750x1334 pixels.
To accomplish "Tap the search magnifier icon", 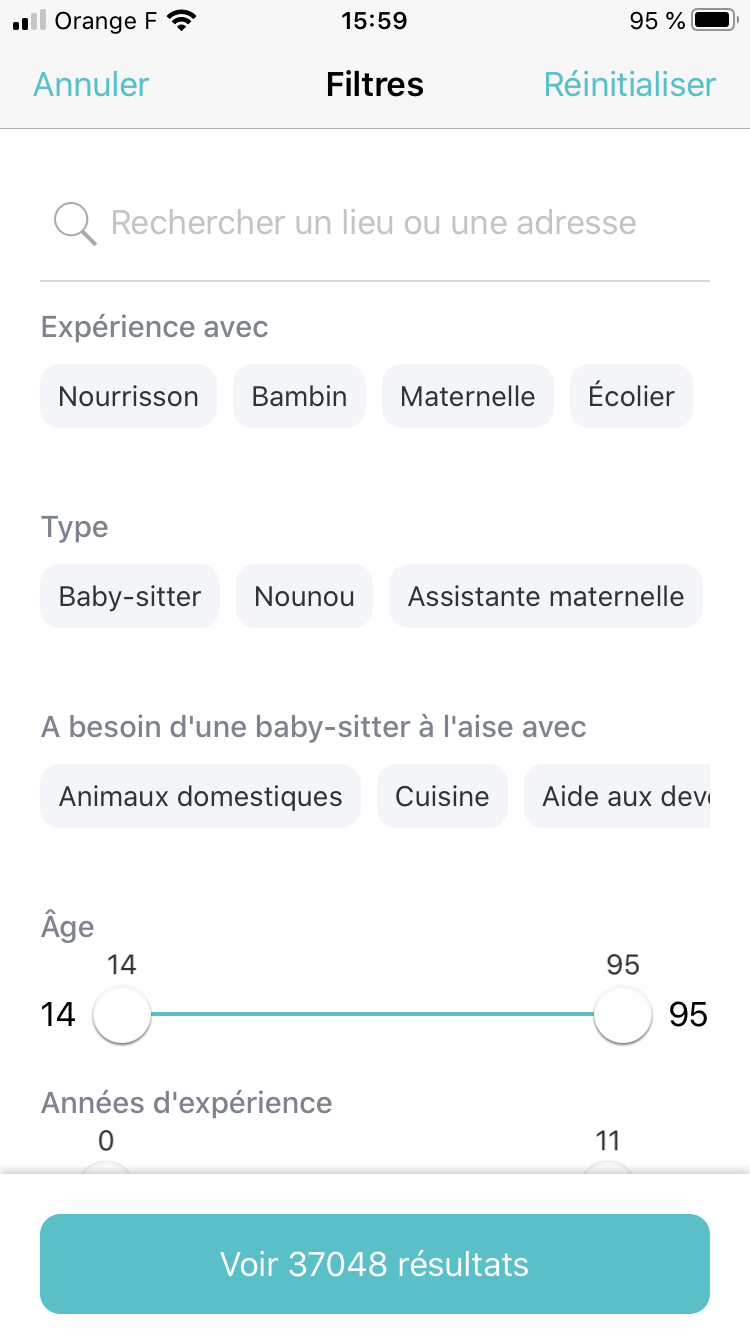I will coord(75,223).
